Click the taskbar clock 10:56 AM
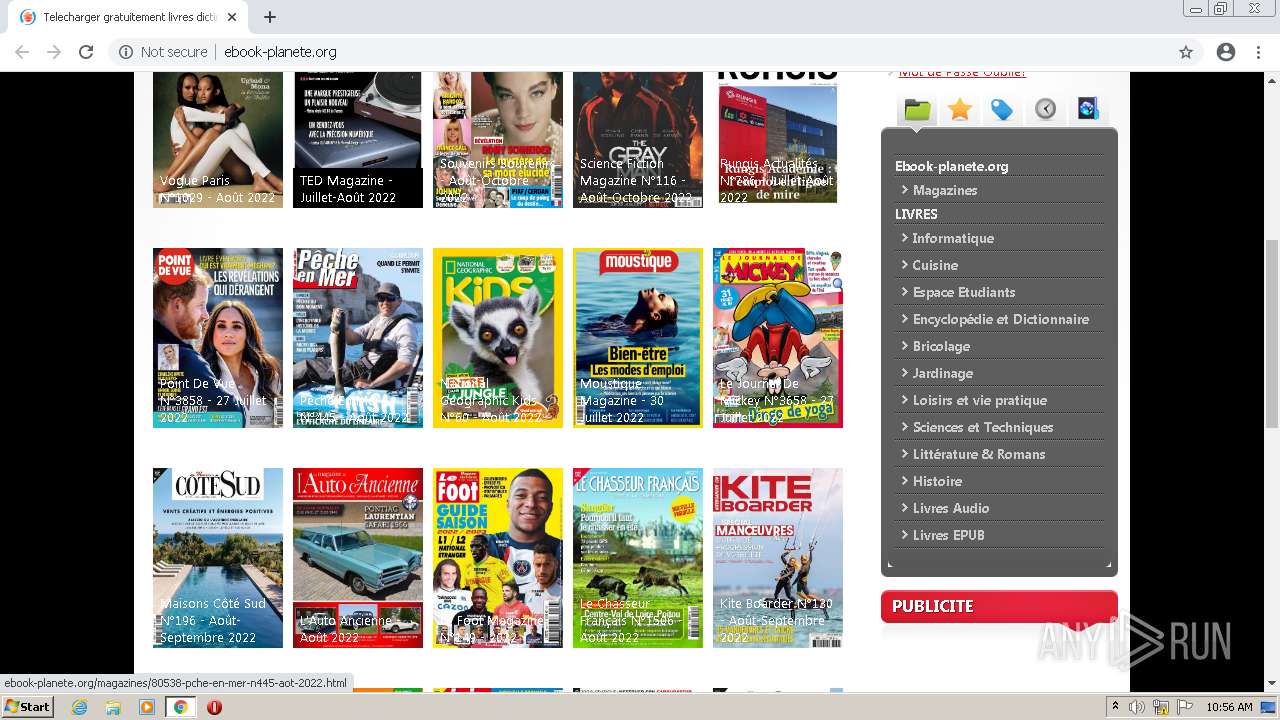Viewport: 1280px width, 720px height. (1229, 707)
